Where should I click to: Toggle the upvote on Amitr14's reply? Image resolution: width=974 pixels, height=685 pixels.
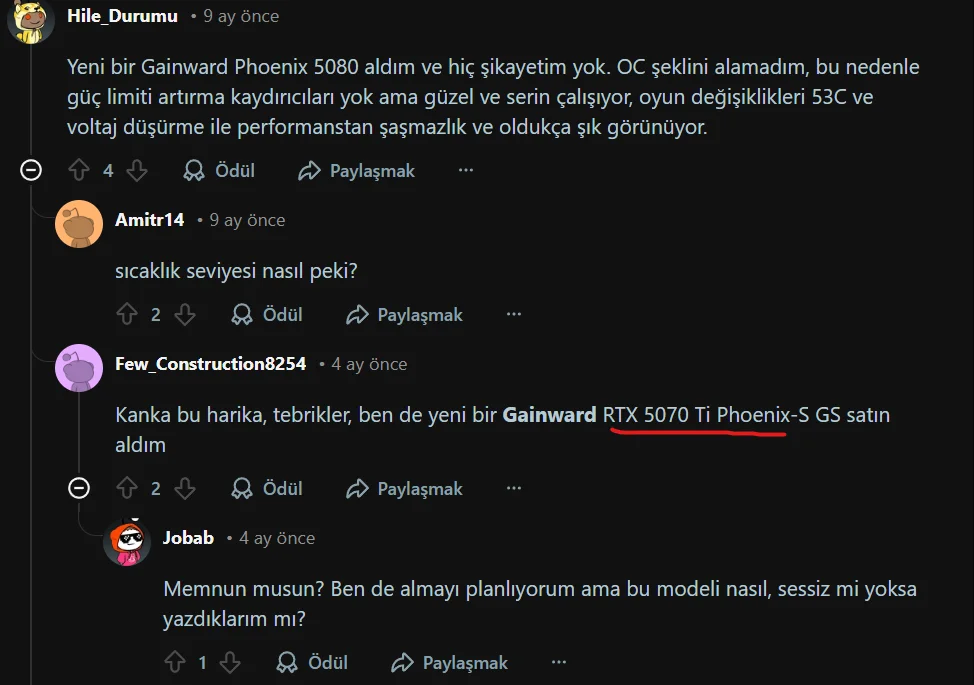(127, 314)
